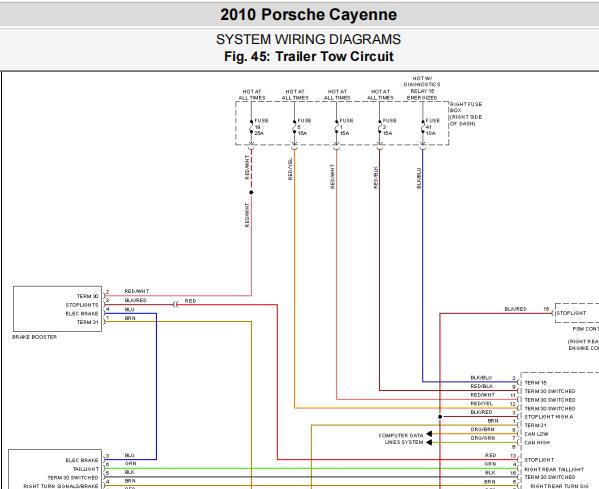Click the "ORG/GRN" wire label
Viewport: 599px width, 489px height.
pos(482,438)
